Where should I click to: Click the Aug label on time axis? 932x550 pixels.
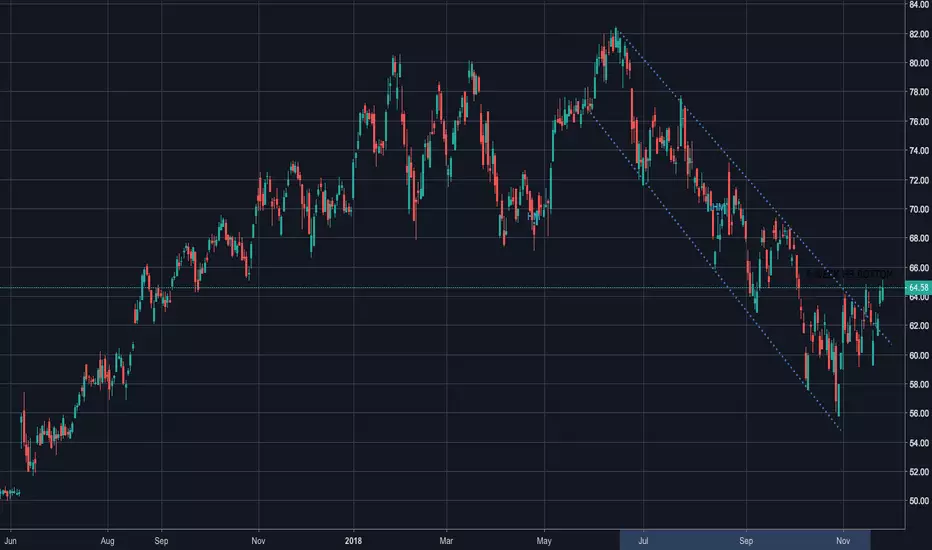point(108,541)
